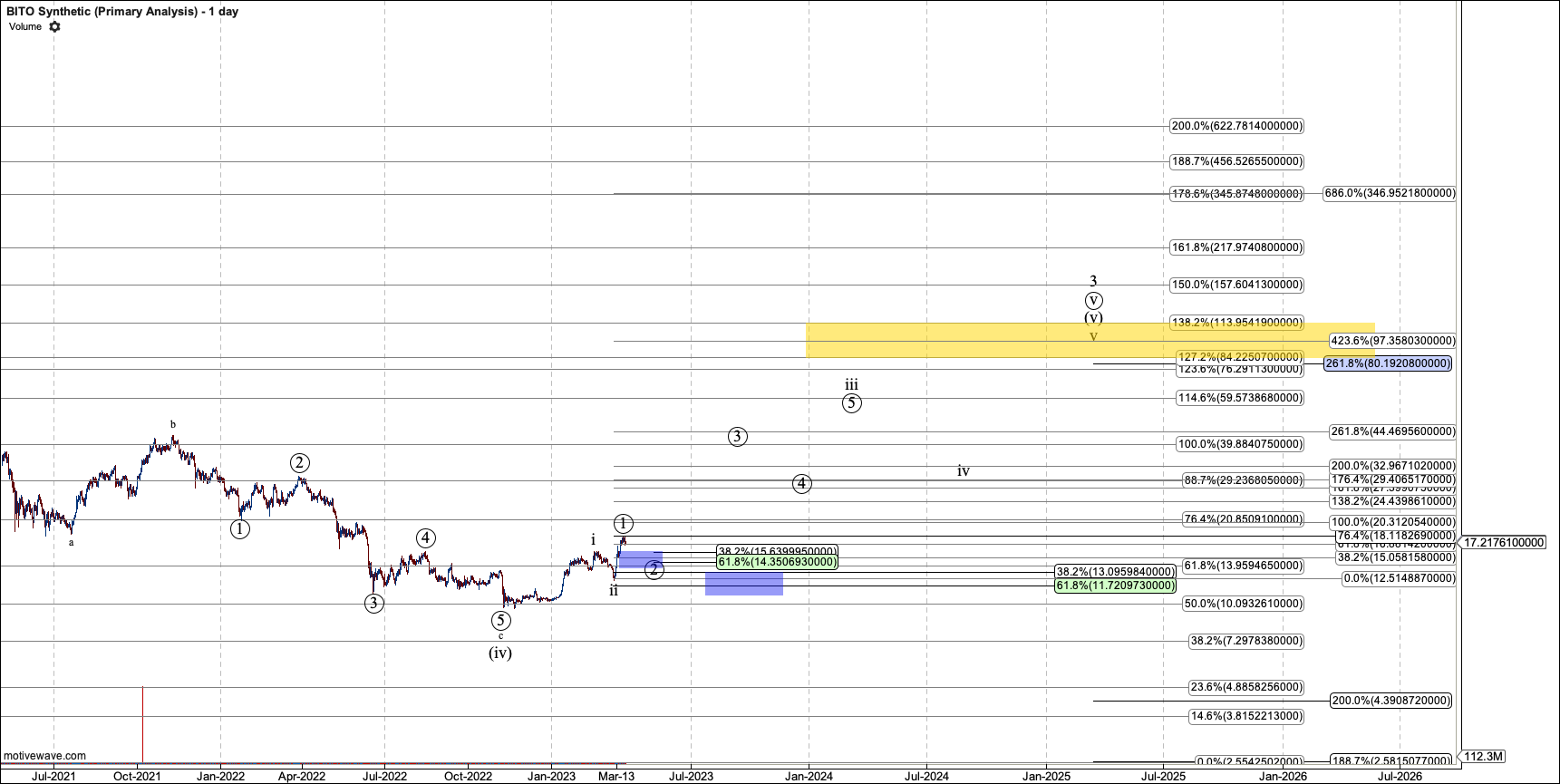Select the large blue support box near Jul-2023
1560x784 pixels.
tap(744, 583)
